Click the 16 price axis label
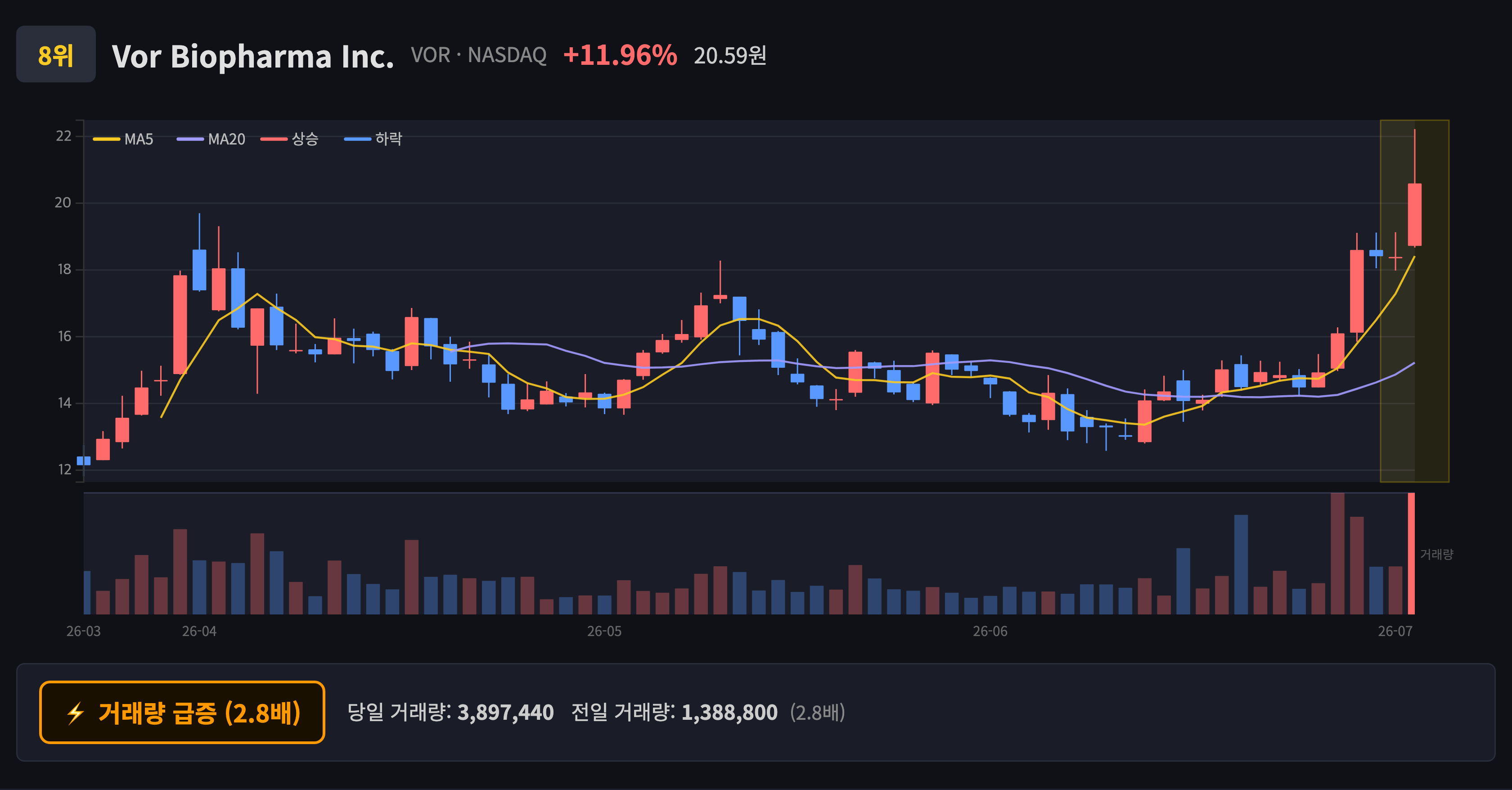Image resolution: width=1512 pixels, height=790 pixels. 63,336
